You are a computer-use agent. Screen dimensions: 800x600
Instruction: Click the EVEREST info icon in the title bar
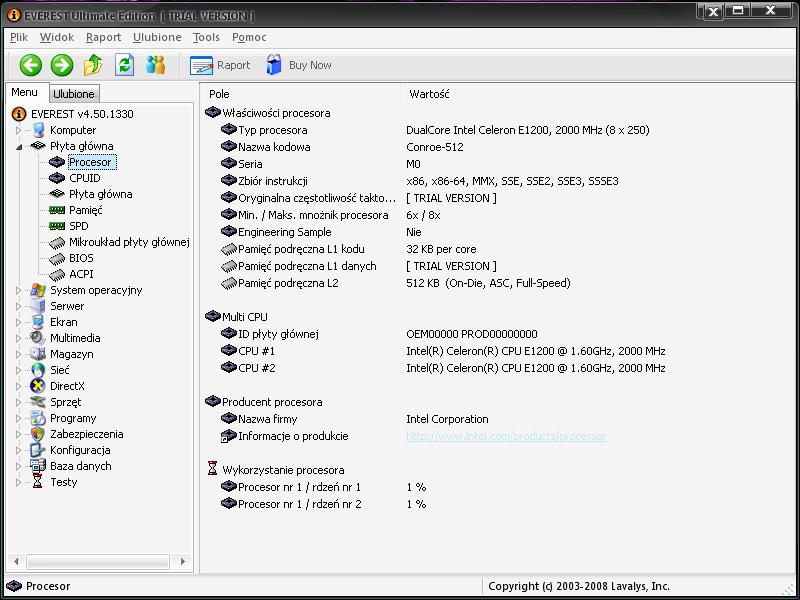[14, 15]
